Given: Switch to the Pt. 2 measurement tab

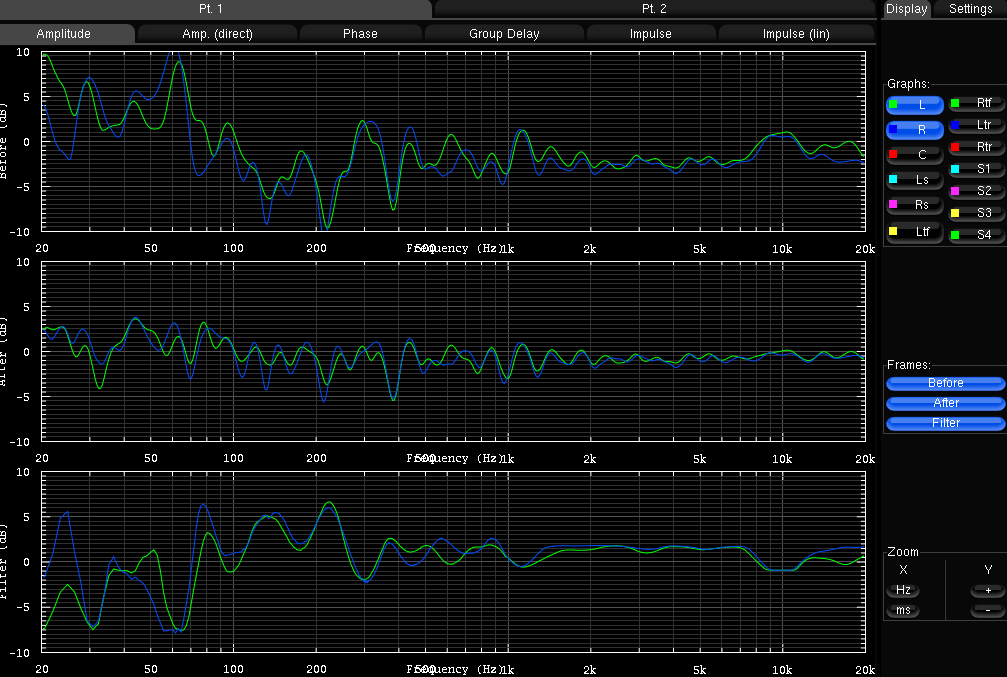Looking at the screenshot, I should (654, 9).
